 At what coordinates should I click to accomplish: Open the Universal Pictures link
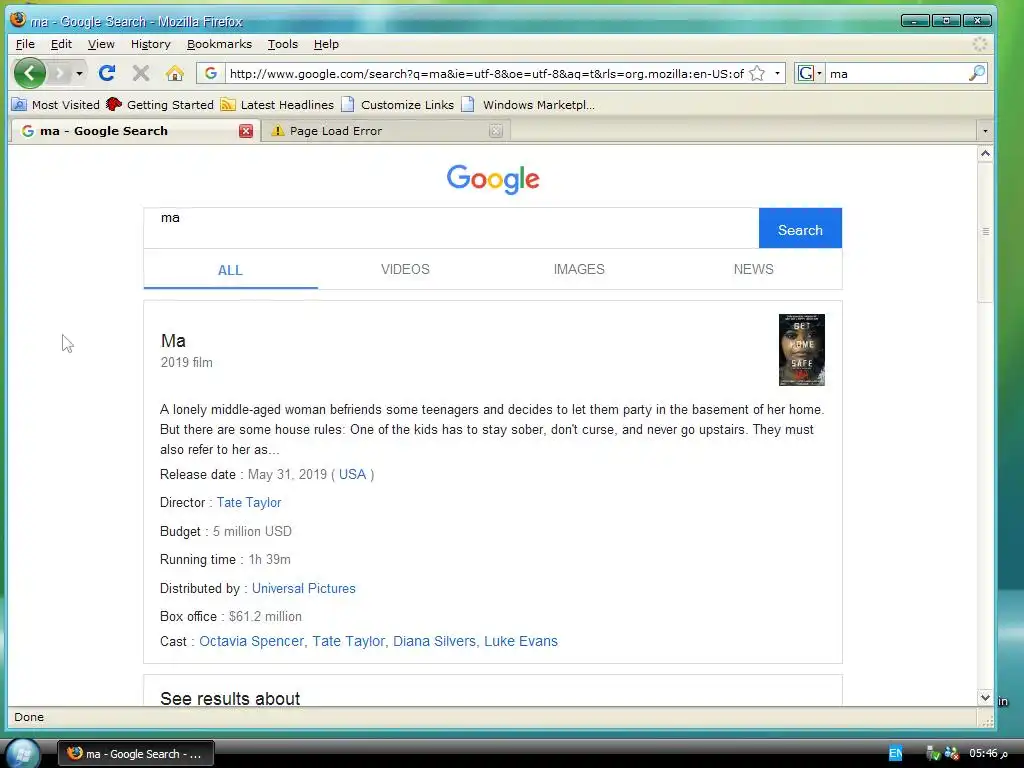[304, 588]
